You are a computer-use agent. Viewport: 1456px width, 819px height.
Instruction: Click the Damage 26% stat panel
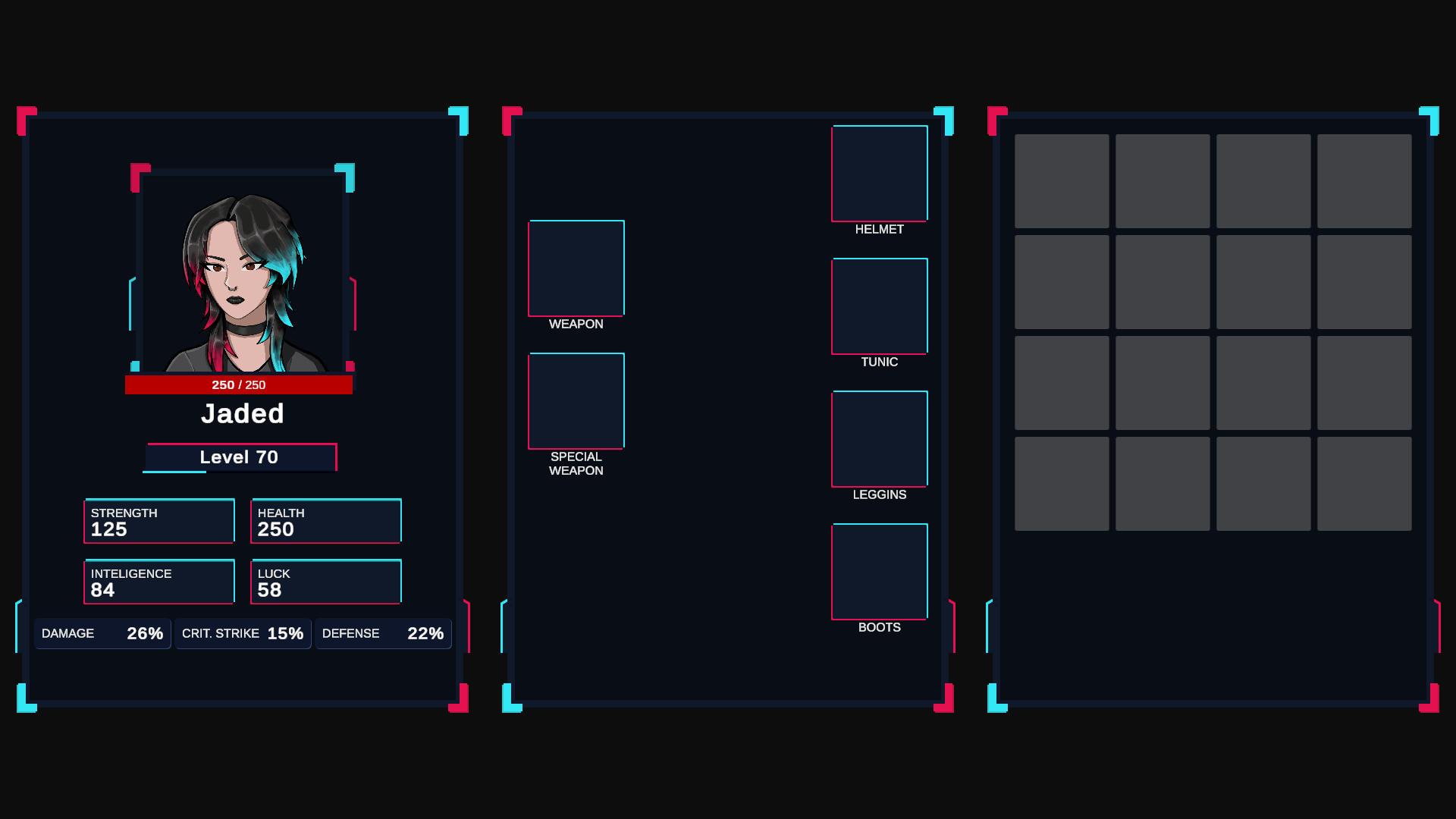(x=102, y=633)
